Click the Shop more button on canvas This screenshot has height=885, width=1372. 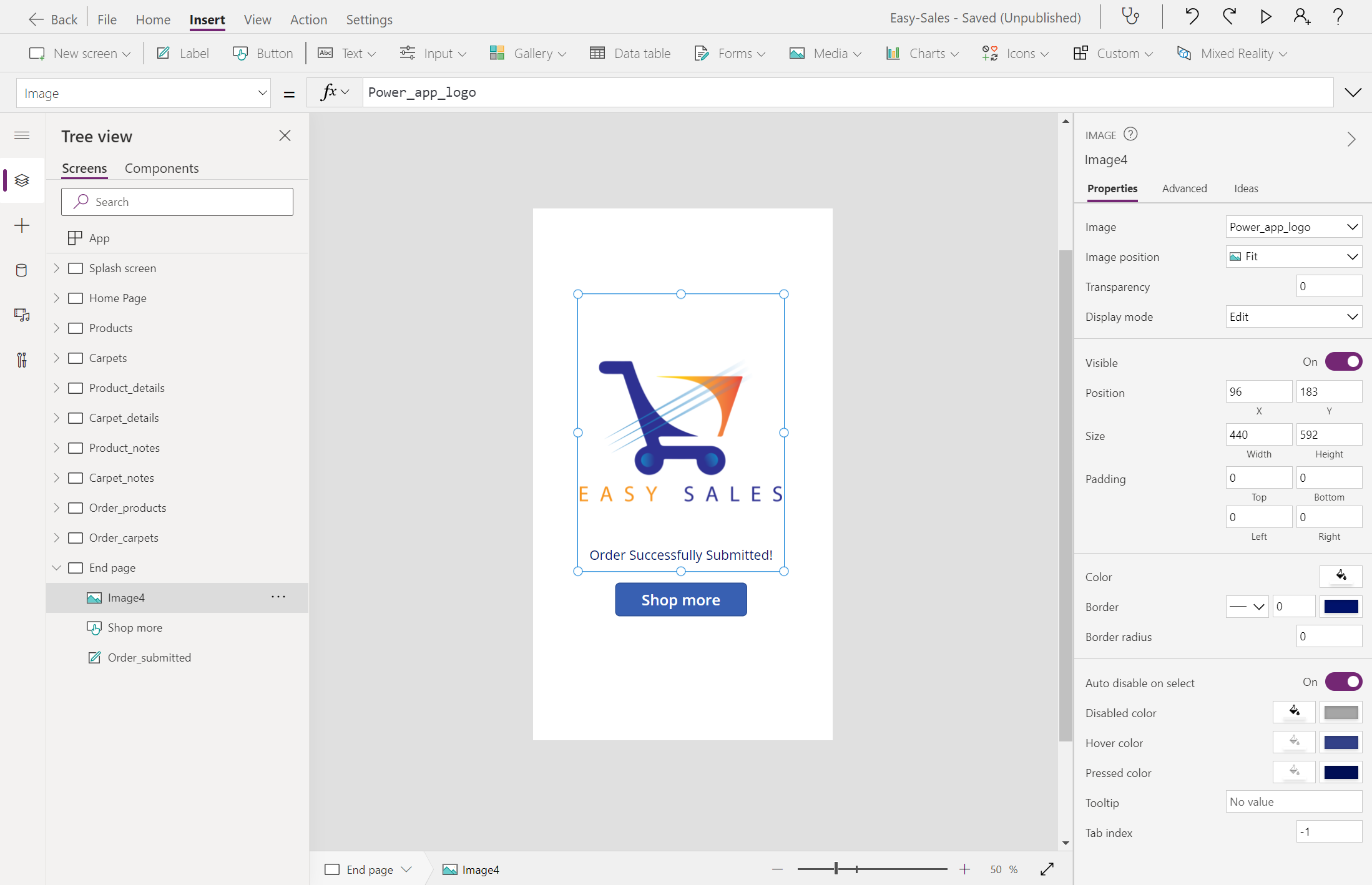[x=680, y=600]
